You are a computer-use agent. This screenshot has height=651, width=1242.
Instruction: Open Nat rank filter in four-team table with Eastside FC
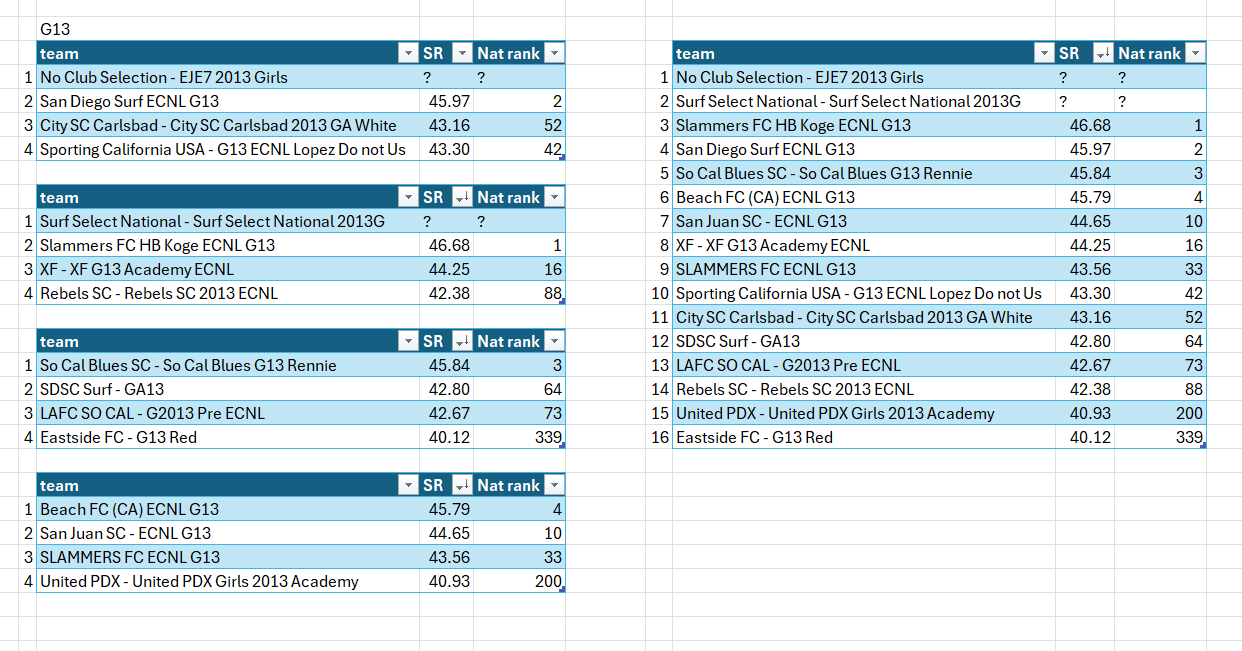coord(554,342)
